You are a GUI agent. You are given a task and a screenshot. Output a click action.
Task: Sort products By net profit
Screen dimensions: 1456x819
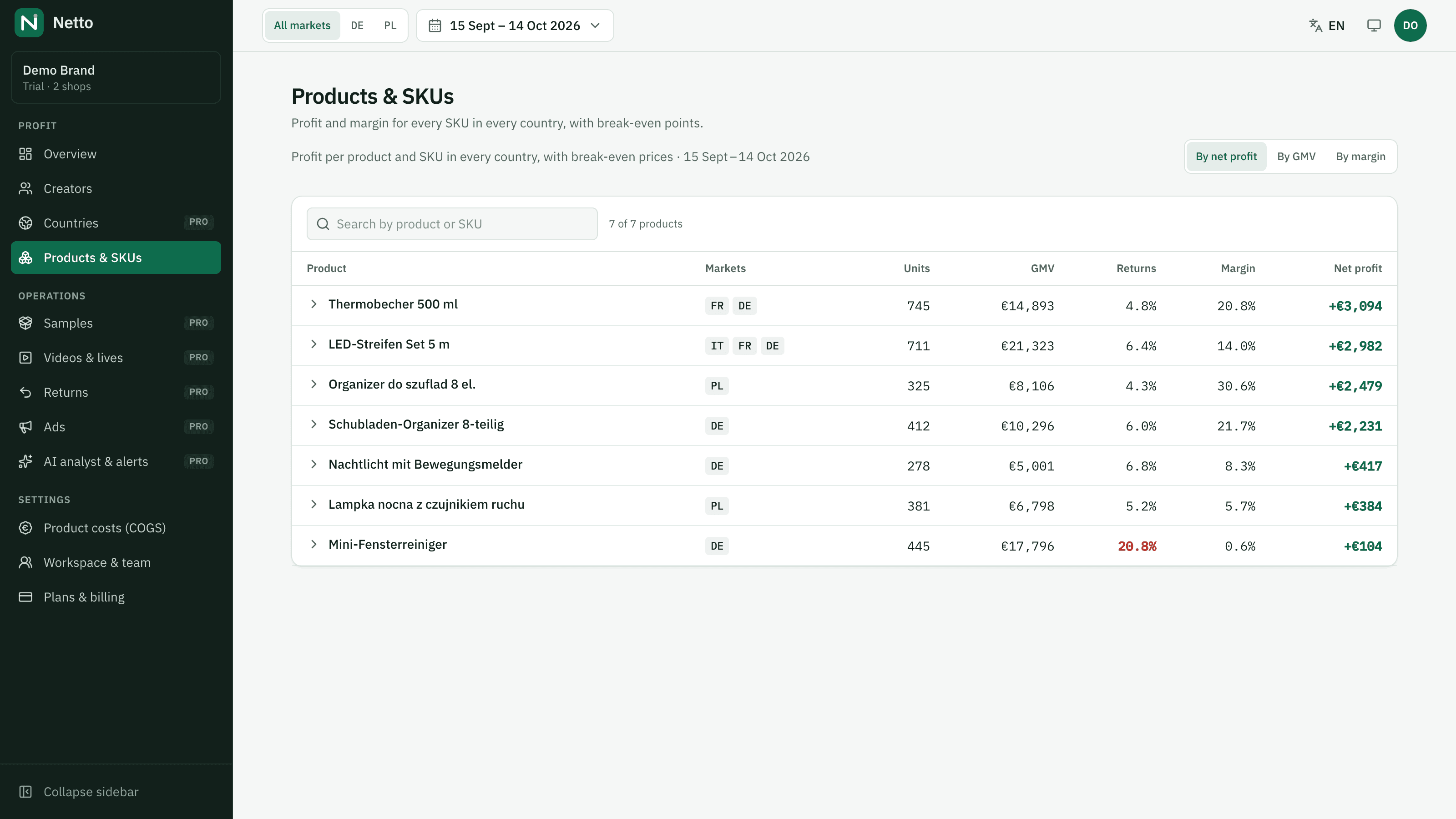pyautogui.click(x=1226, y=157)
